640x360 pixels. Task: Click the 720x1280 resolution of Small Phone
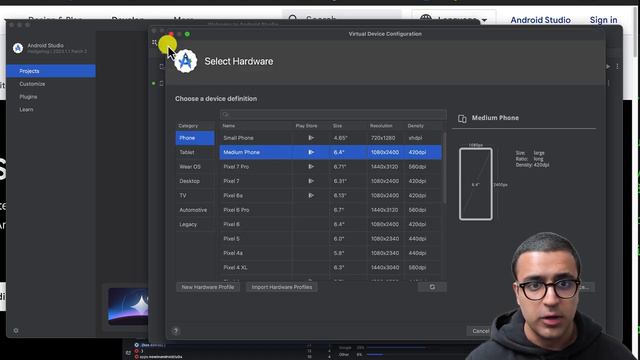[383, 138]
